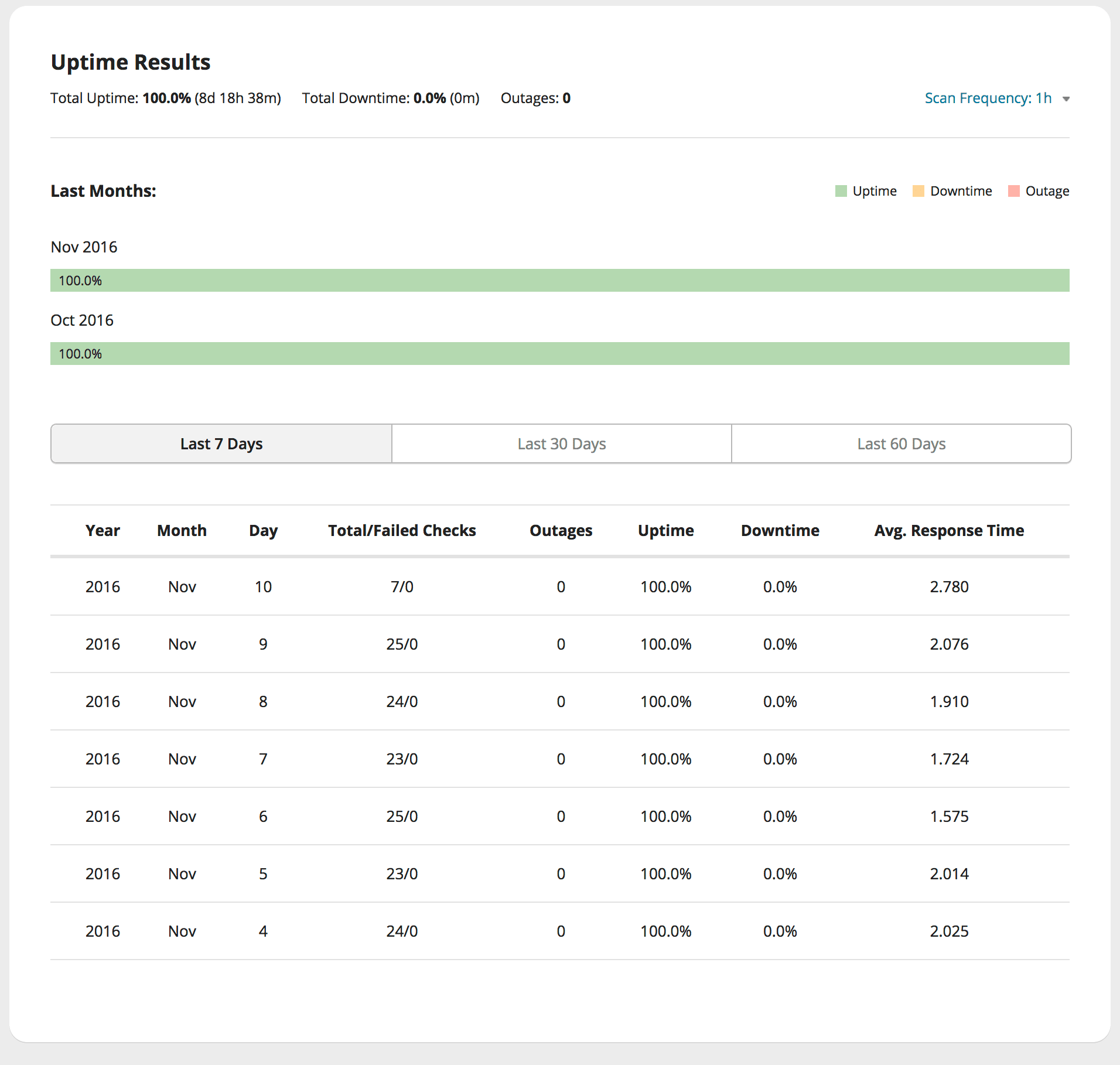Click the Outage legend label

(1047, 191)
